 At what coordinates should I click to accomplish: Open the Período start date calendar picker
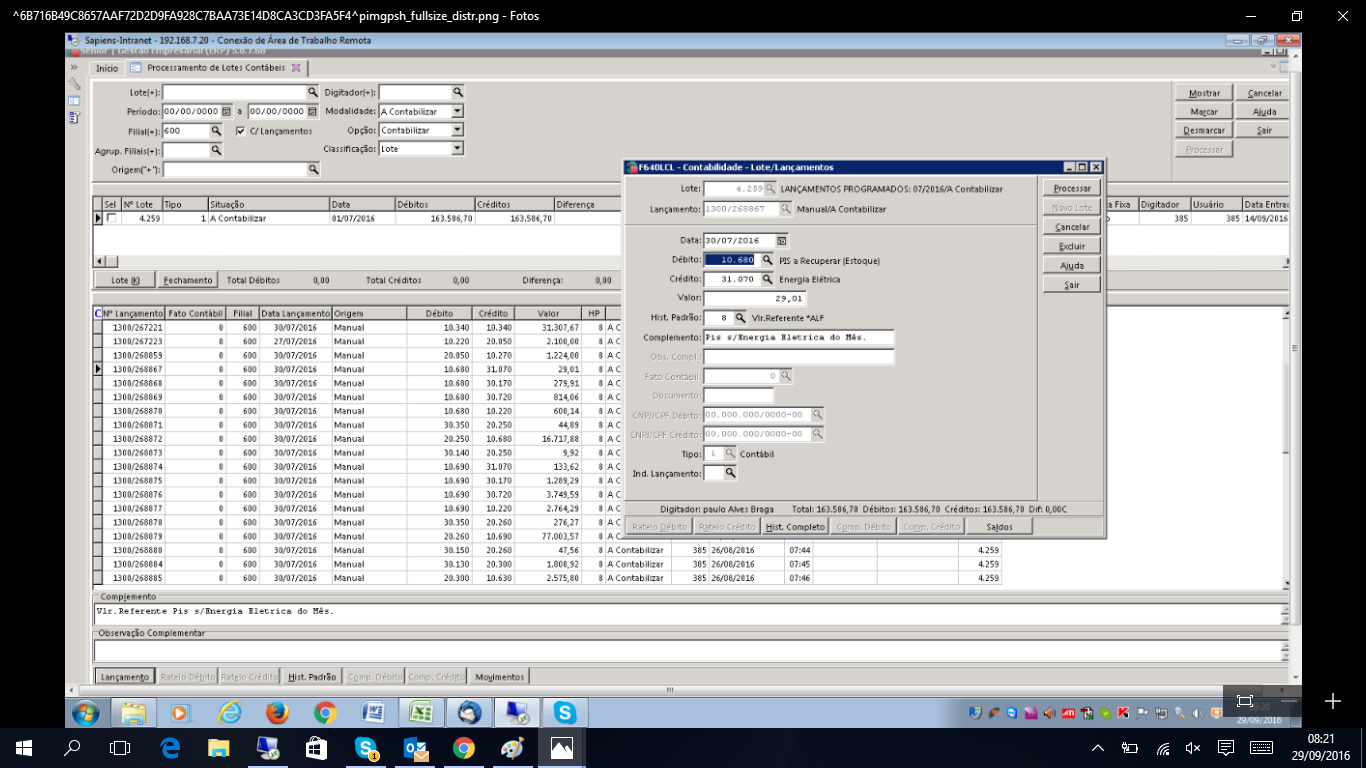226,112
